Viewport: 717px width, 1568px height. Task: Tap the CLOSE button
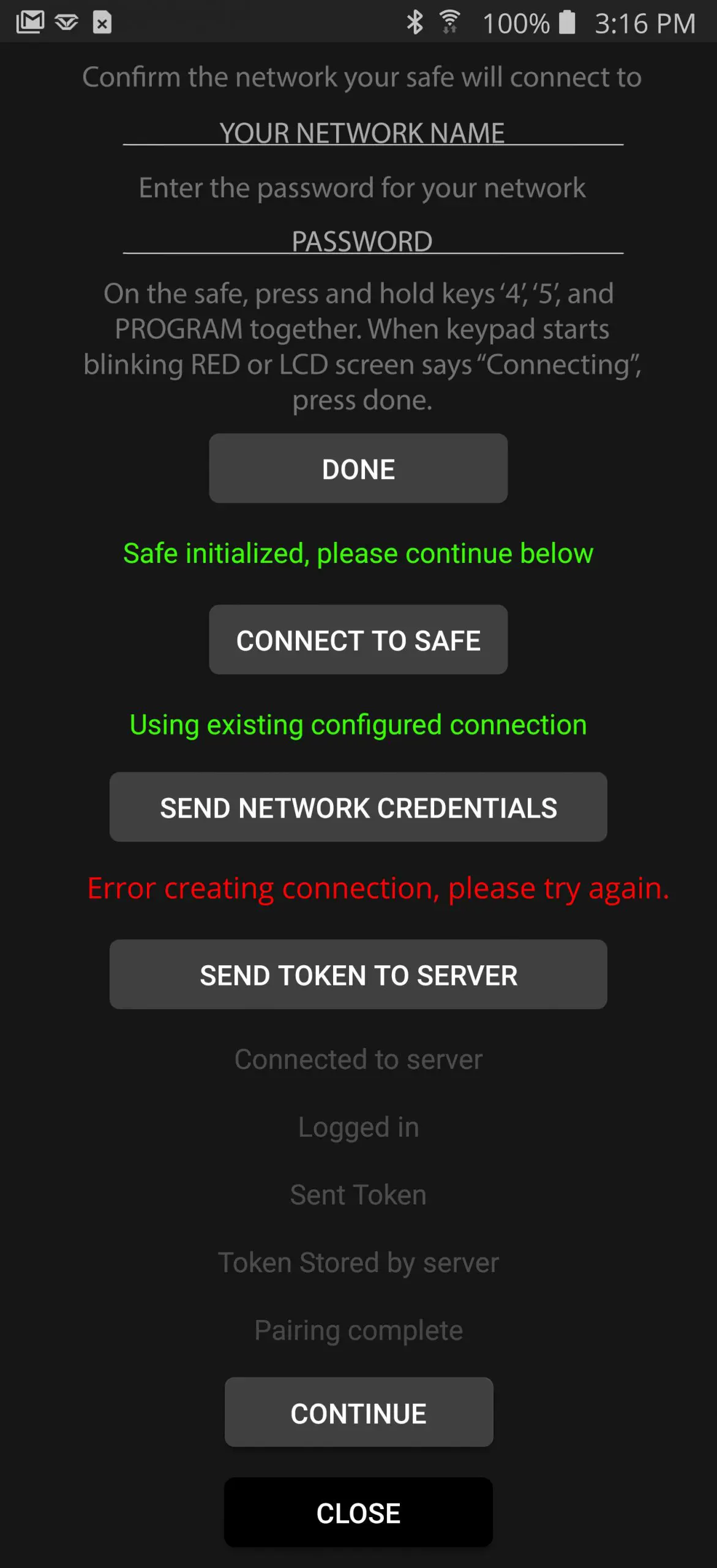pyautogui.click(x=358, y=1512)
